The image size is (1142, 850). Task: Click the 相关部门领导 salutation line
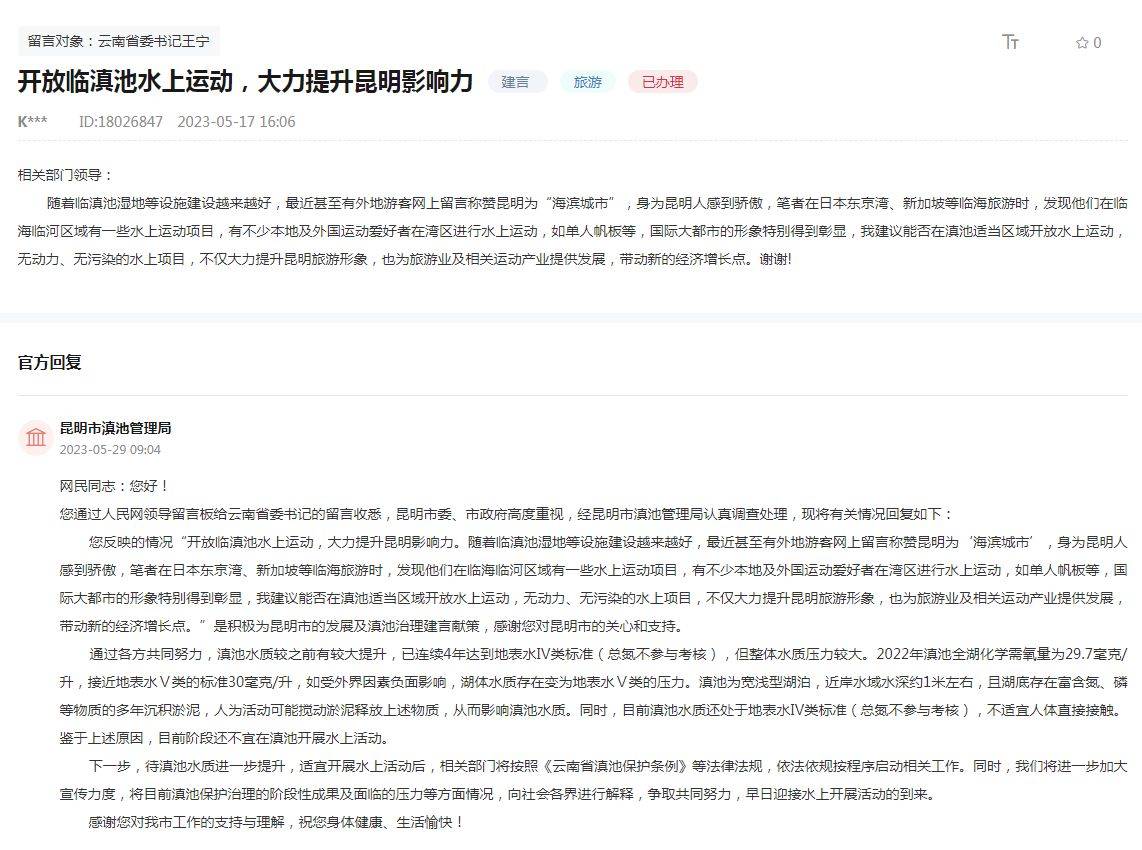click(x=66, y=175)
